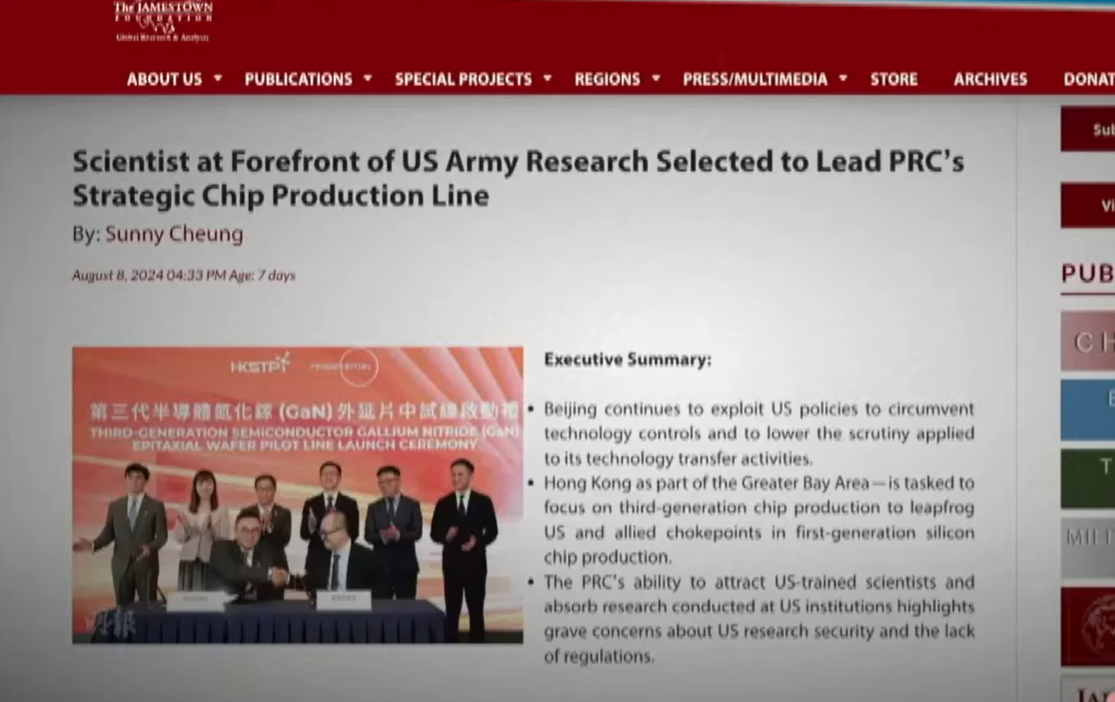The height and width of the screenshot is (702, 1115).
Task: Expand the Press/Multimedia dropdown arrow
Action: click(x=843, y=78)
